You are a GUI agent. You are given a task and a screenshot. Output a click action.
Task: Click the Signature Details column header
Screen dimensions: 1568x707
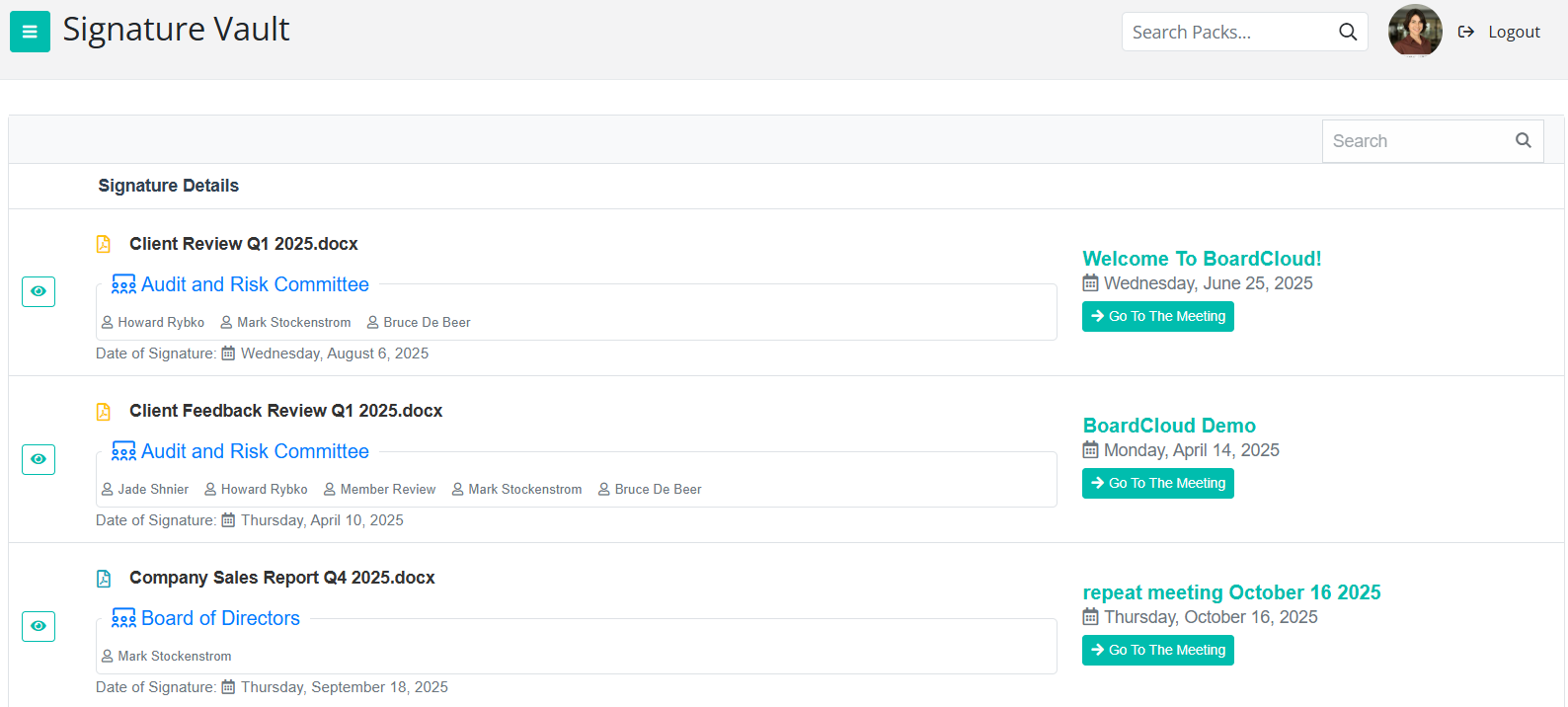coord(169,186)
